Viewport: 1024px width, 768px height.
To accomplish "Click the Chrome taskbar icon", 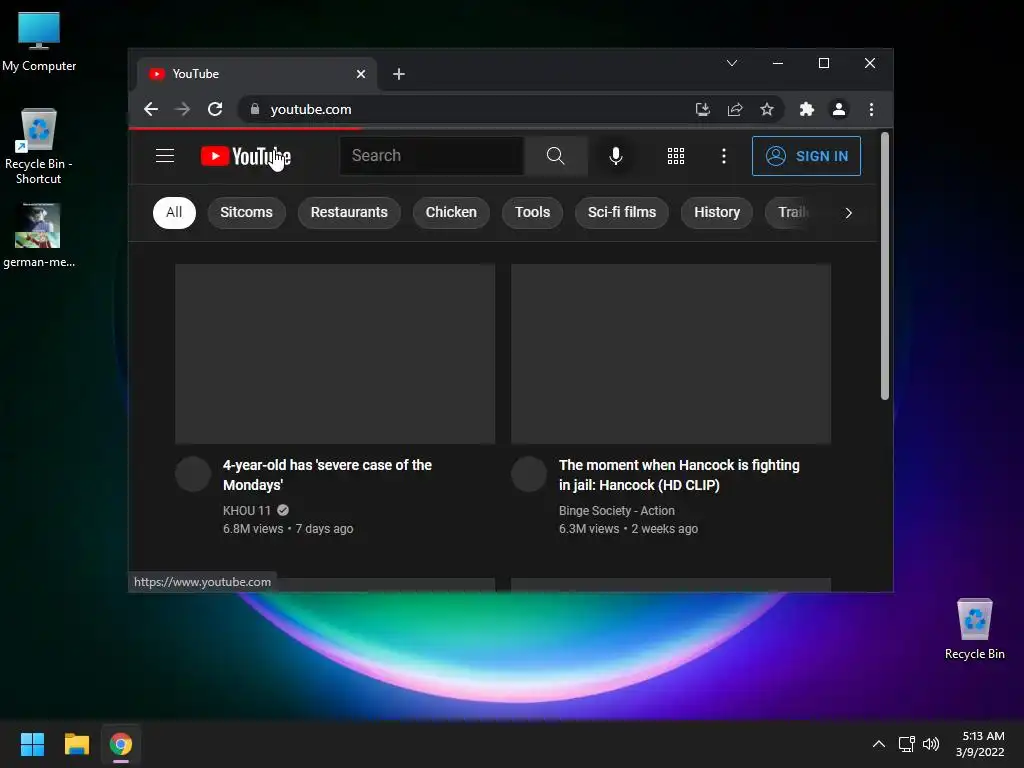I will [121, 744].
